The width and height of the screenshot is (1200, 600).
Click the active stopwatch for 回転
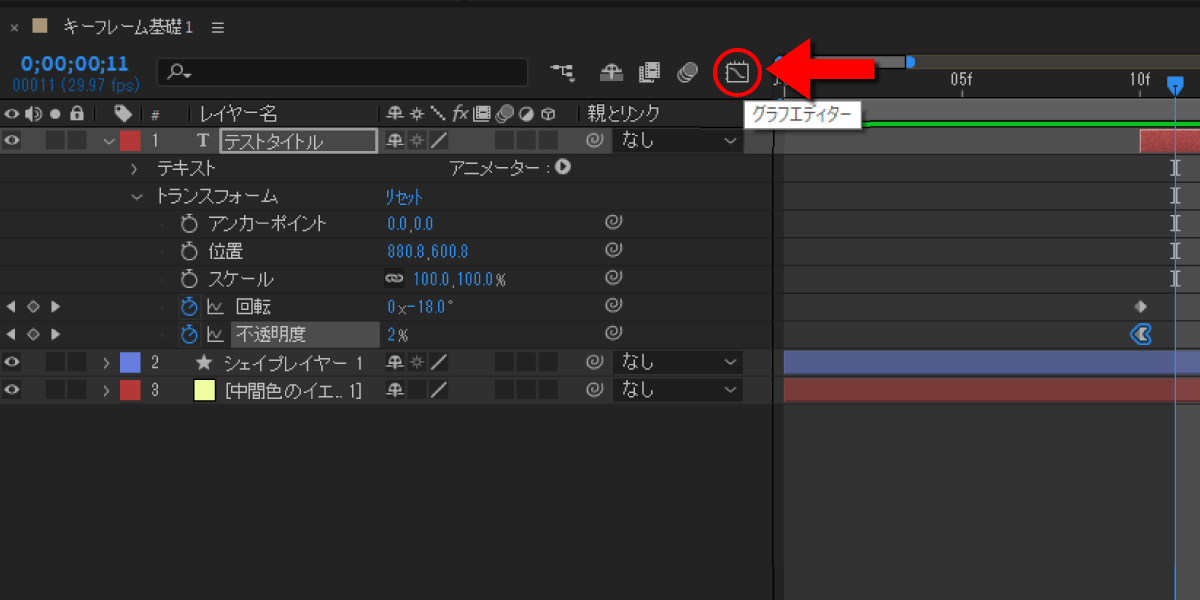point(189,307)
